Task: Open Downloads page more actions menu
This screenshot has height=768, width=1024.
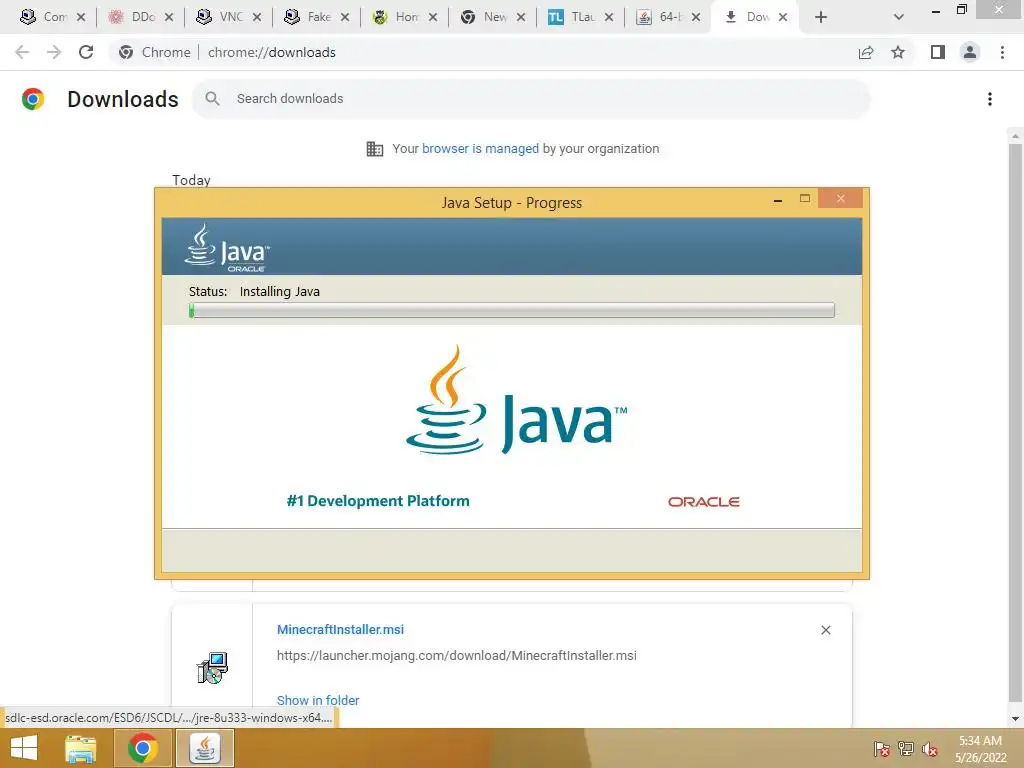Action: tap(990, 99)
